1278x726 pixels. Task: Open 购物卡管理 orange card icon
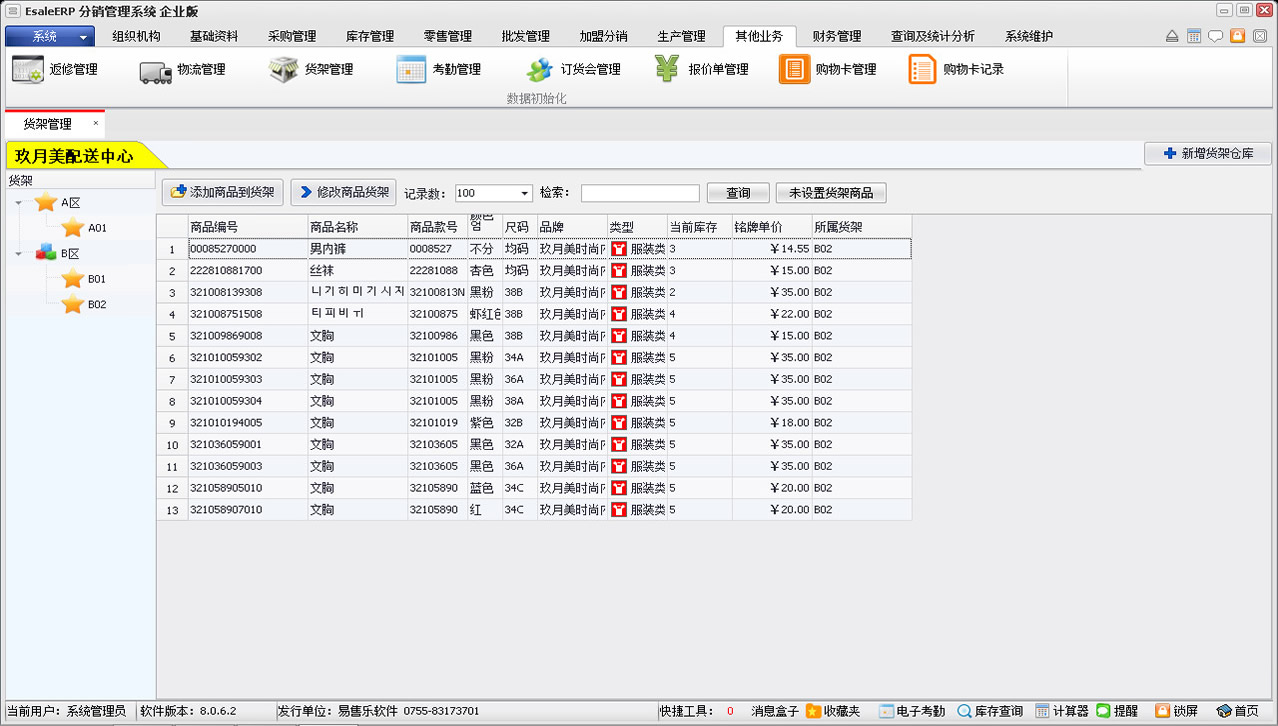795,70
